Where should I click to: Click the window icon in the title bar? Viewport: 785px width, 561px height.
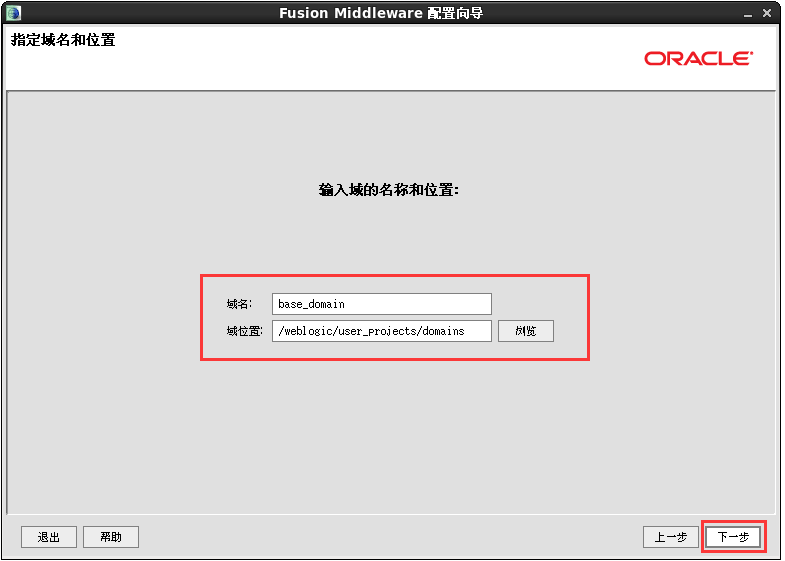[x=14, y=13]
